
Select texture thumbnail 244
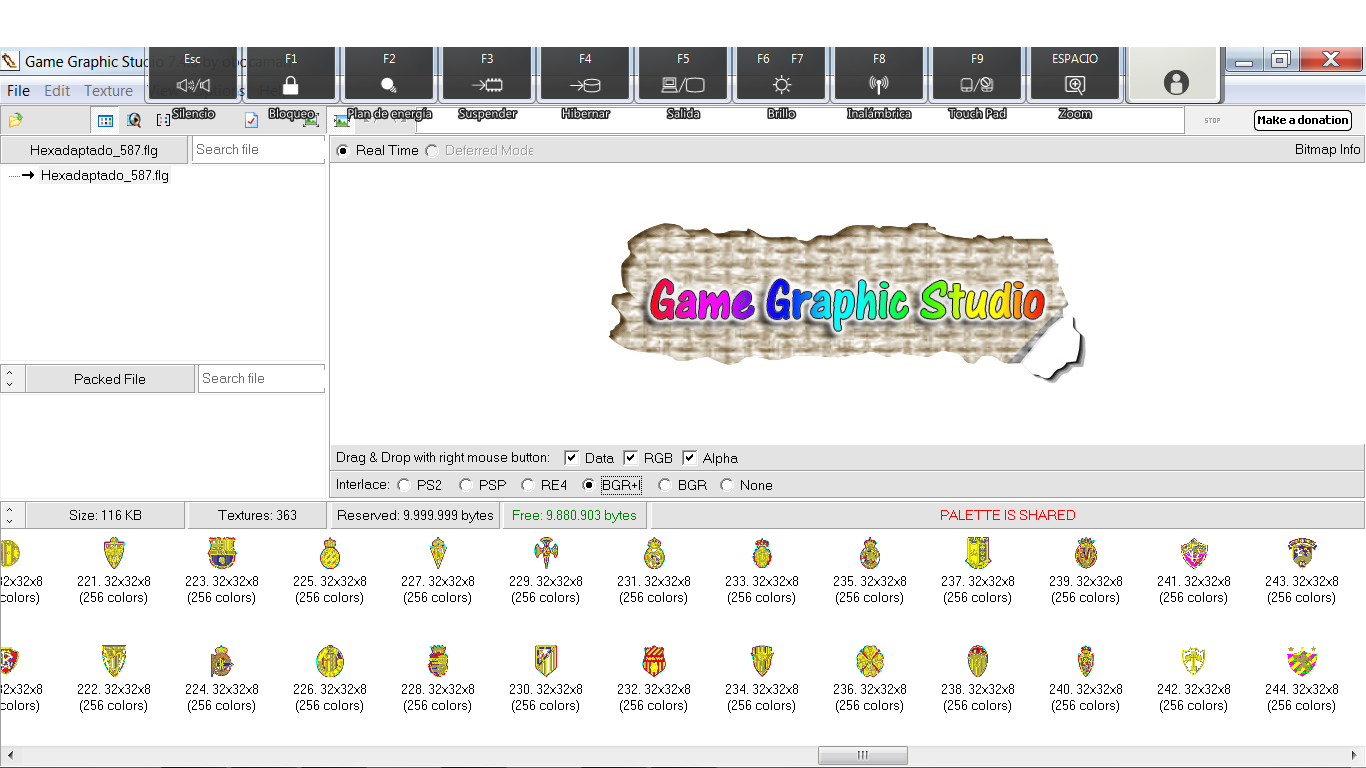1302,661
